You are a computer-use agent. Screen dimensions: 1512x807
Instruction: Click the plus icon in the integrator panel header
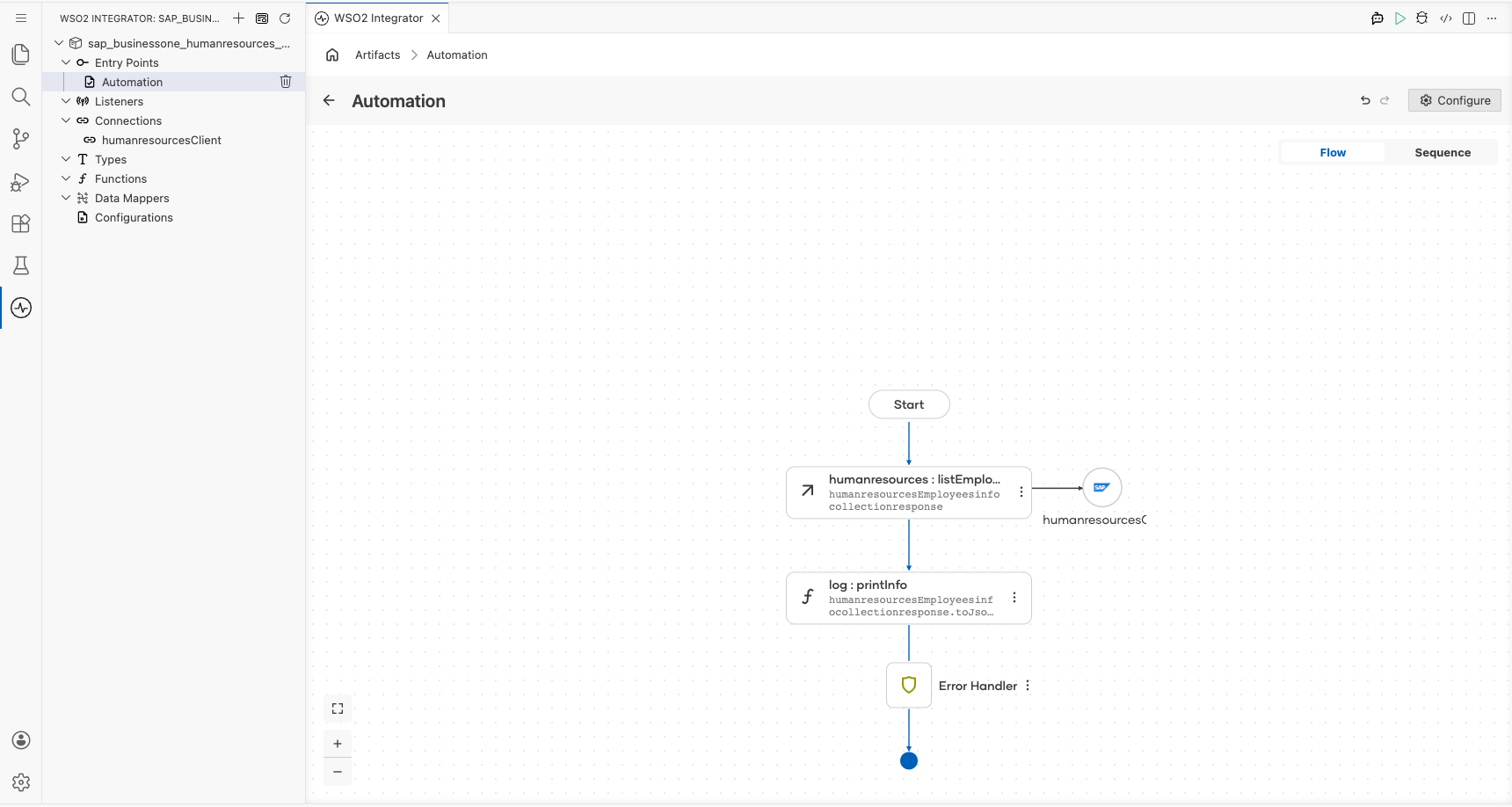238,18
